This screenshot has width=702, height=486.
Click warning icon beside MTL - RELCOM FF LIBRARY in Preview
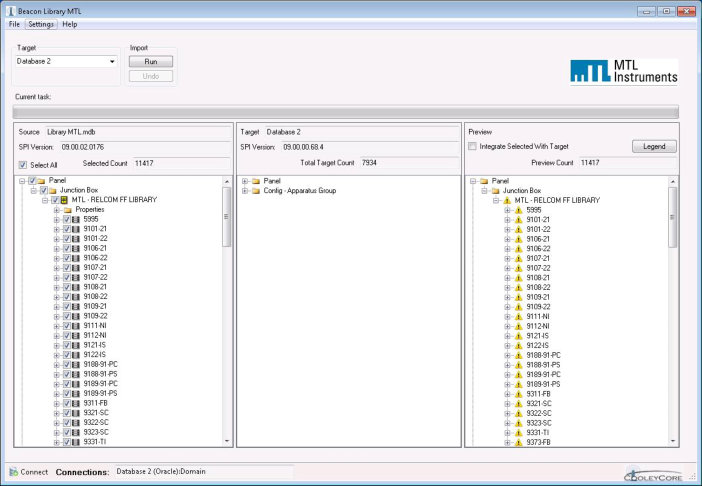pyautogui.click(x=507, y=200)
